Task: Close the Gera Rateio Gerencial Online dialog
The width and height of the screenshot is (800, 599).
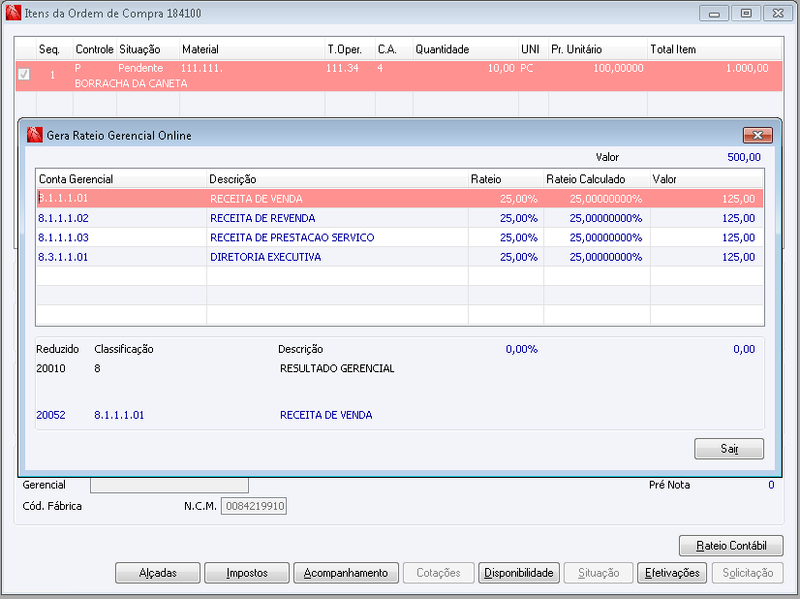Action: (x=757, y=135)
